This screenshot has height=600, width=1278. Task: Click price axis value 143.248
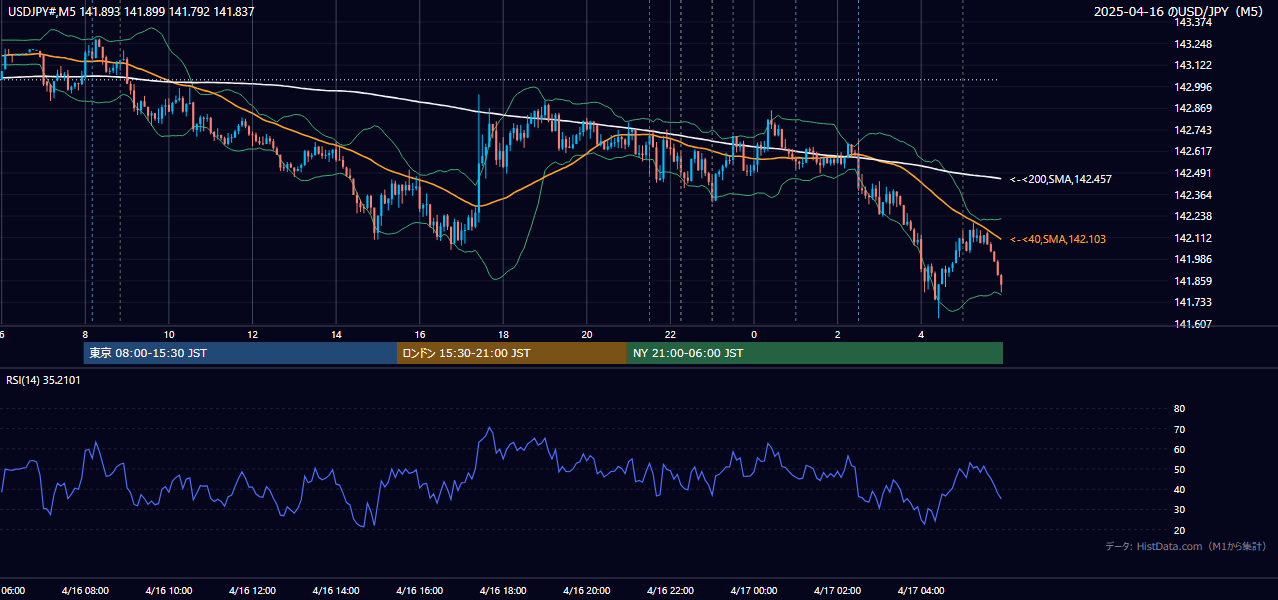click(1193, 44)
